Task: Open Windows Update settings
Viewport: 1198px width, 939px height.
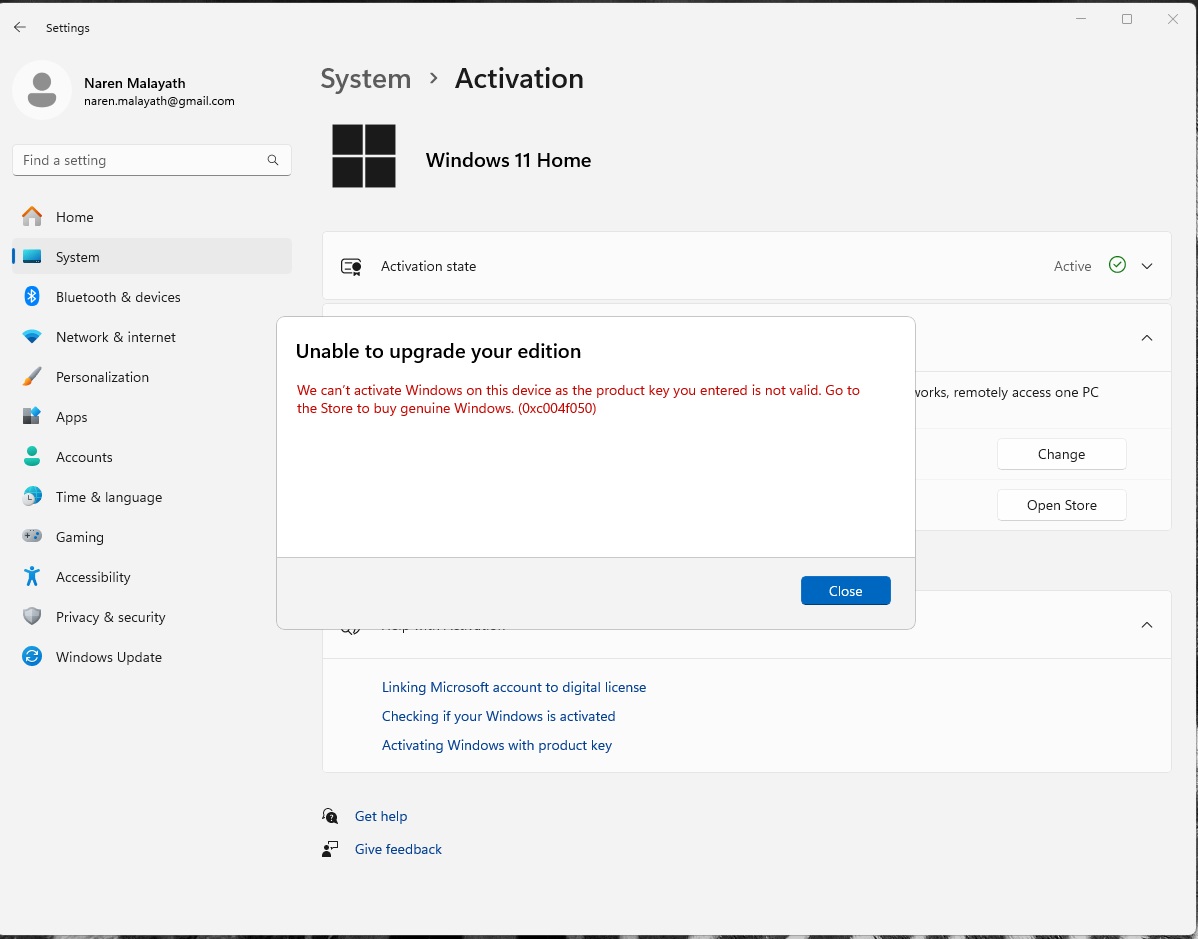Action: coord(151,657)
